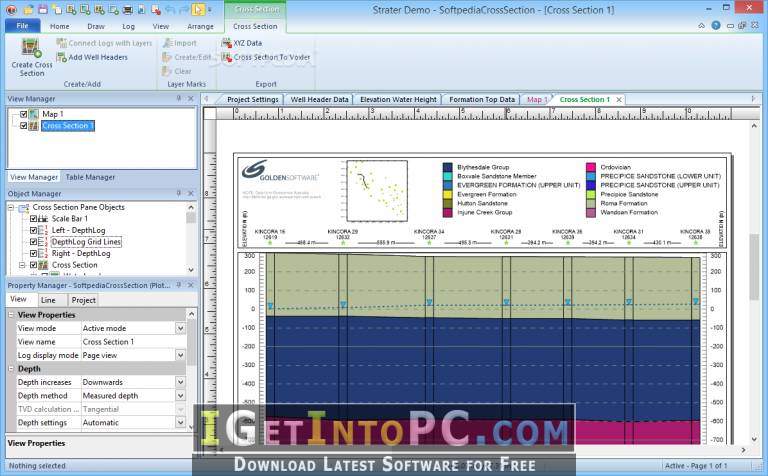Pin the Object Manager panel
768x476 pixels.
[x=180, y=193]
